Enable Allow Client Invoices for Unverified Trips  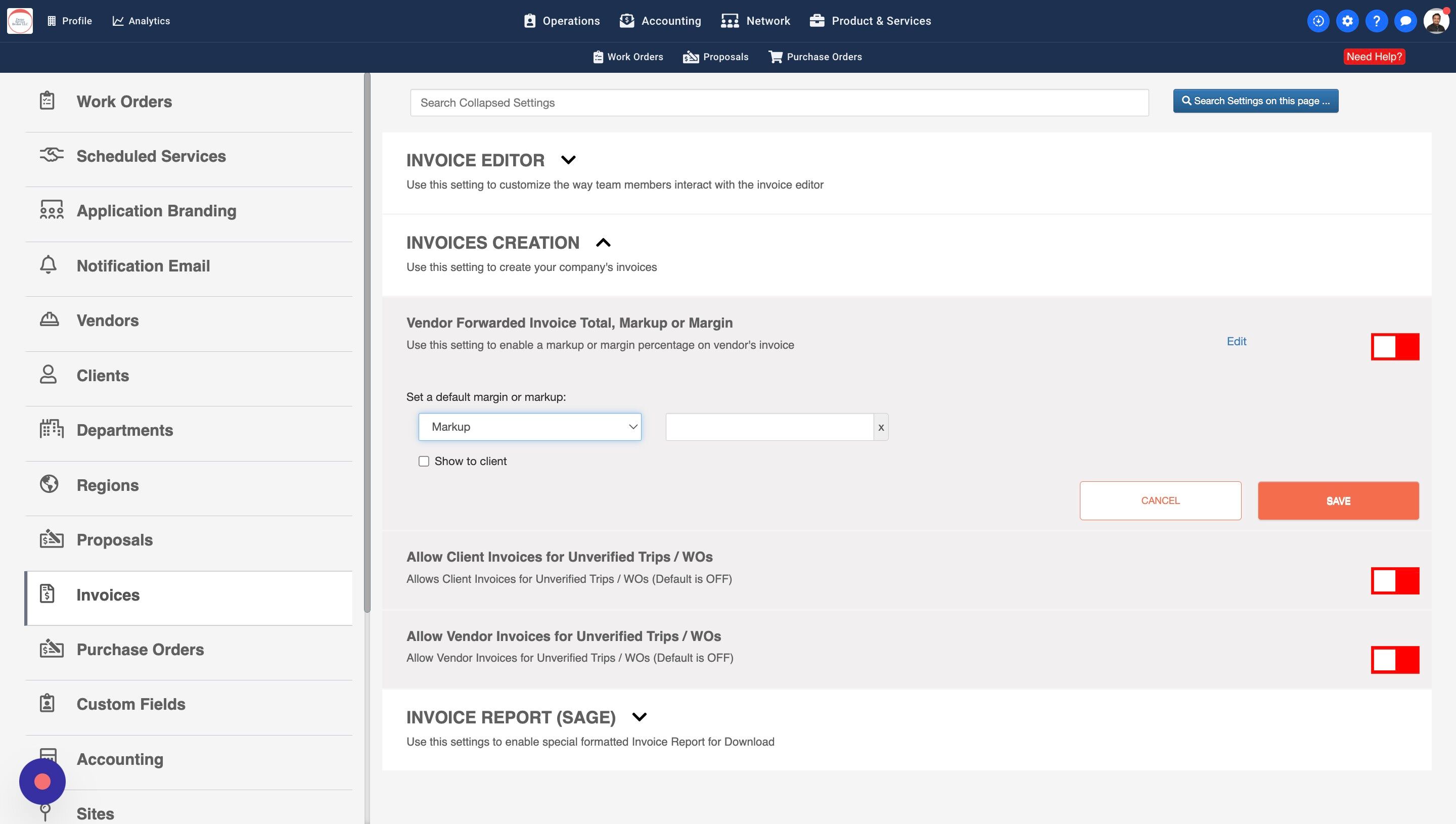click(1394, 580)
